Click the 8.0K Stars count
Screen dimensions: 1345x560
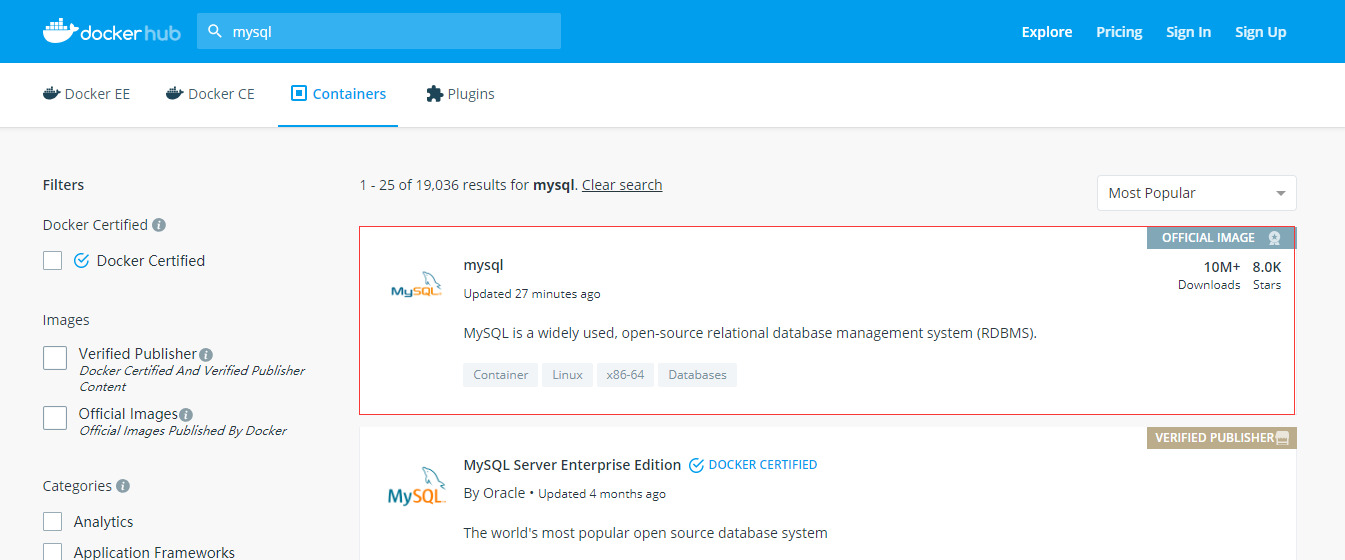(1267, 275)
